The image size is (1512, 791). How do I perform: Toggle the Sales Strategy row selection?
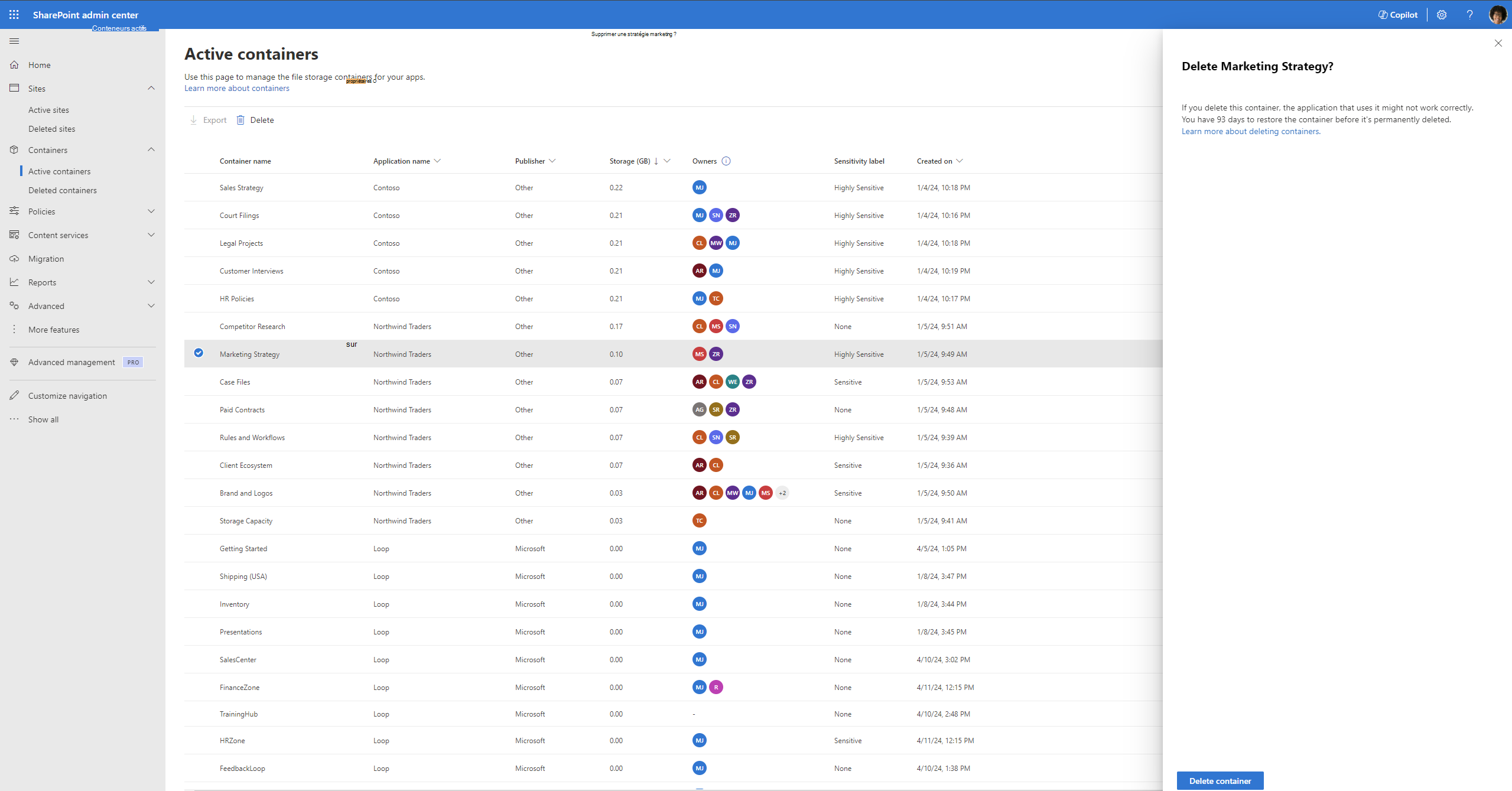198,187
